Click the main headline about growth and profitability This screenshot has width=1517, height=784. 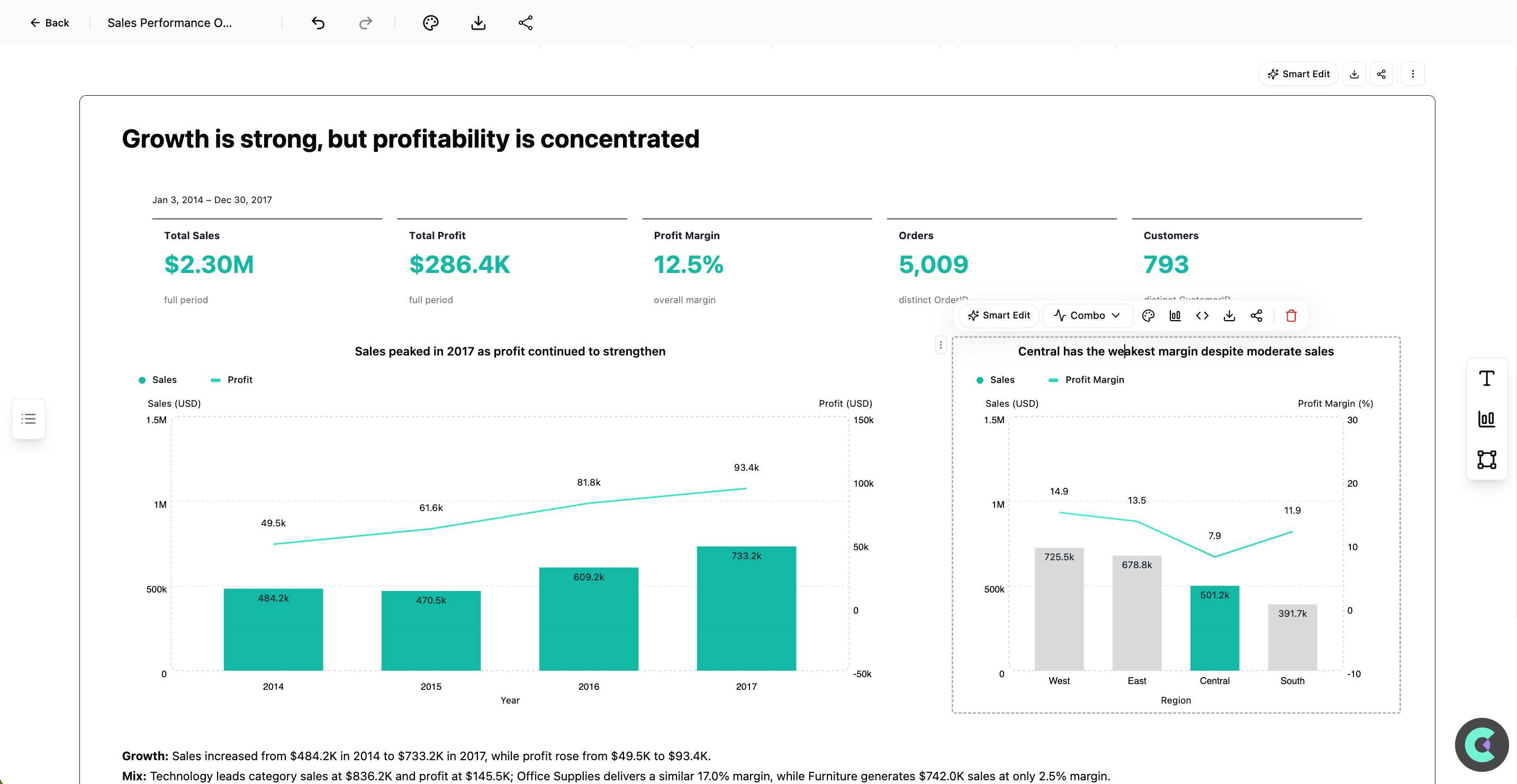[x=410, y=139]
